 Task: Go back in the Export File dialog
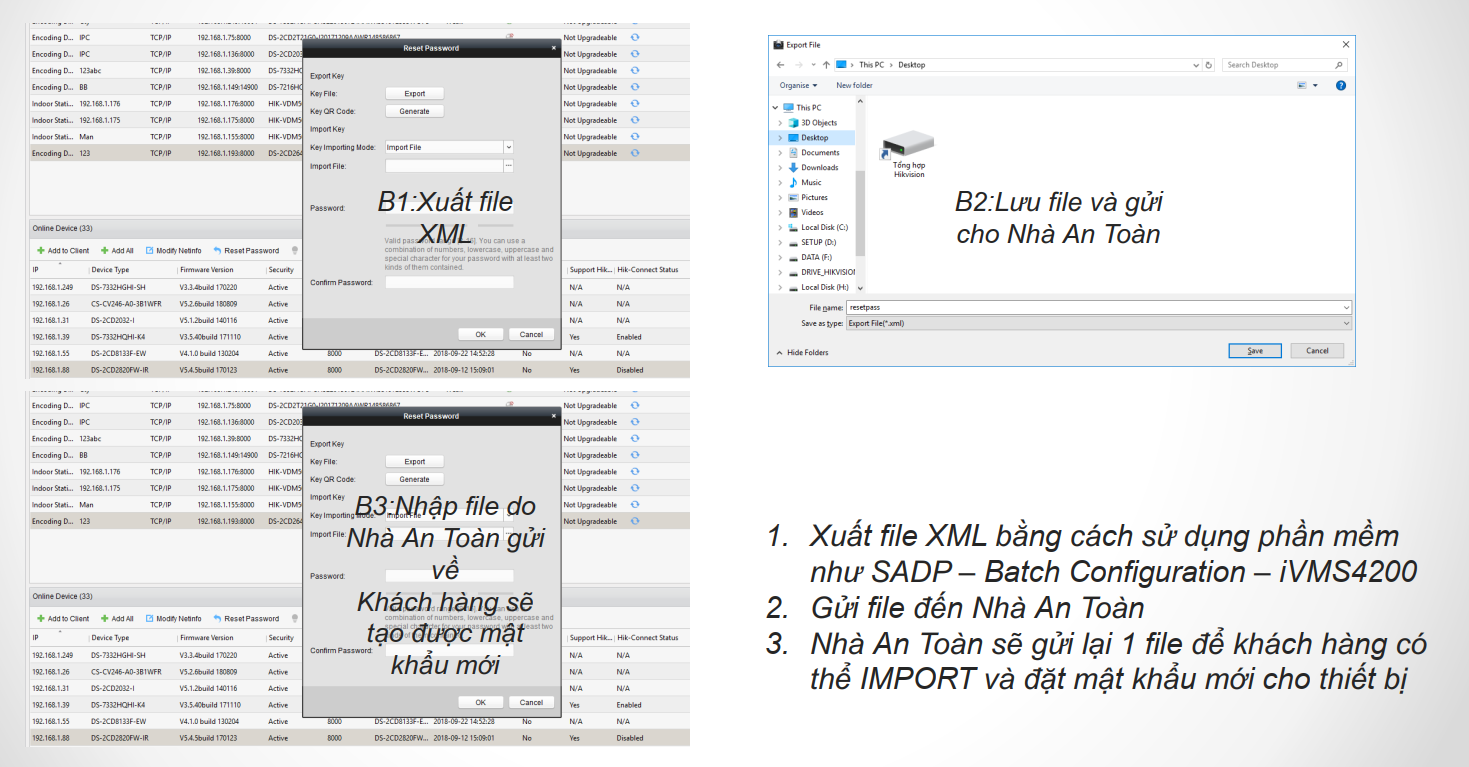coord(780,64)
